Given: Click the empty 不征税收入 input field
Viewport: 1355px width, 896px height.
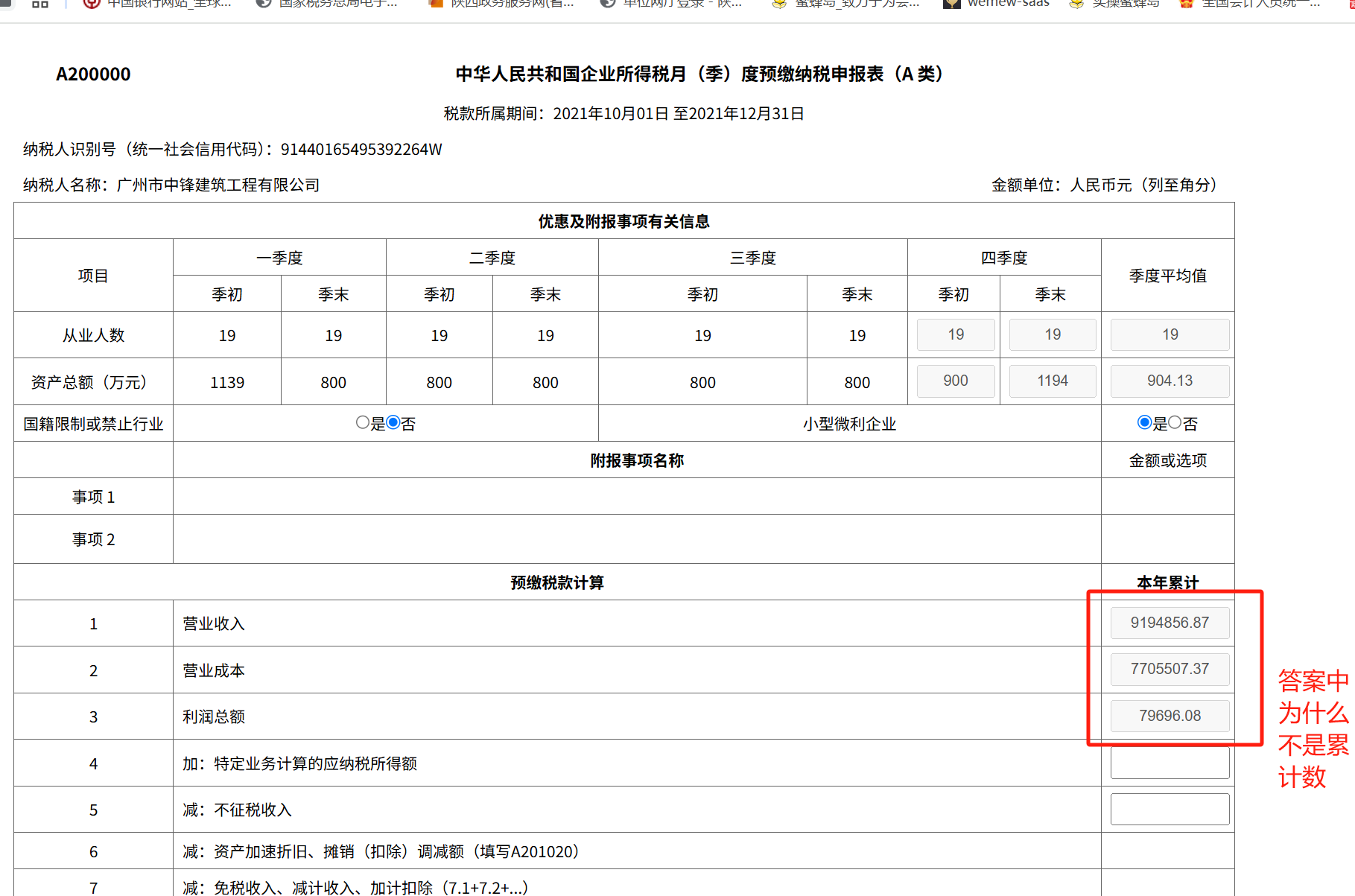Looking at the screenshot, I should coord(1170,809).
